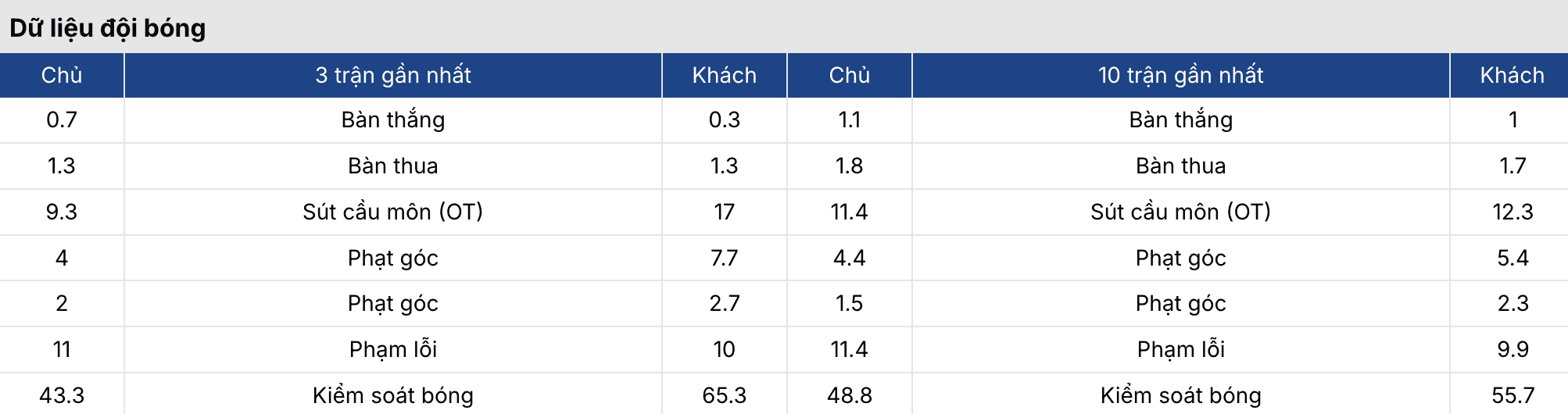Click the 0.7 home goals value

click(62, 120)
